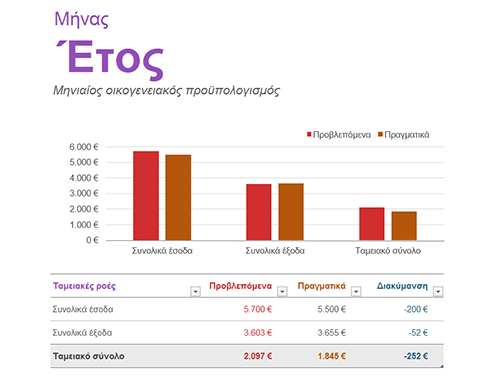Click the Προβλεπόμενα table header

pyautogui.click(x=240, y=286)
